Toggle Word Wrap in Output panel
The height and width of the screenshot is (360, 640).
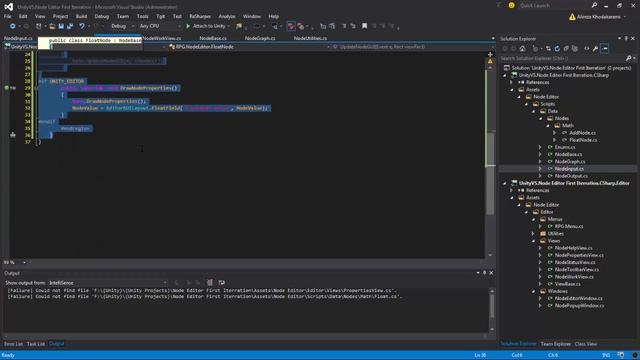[x=222, y=282]
